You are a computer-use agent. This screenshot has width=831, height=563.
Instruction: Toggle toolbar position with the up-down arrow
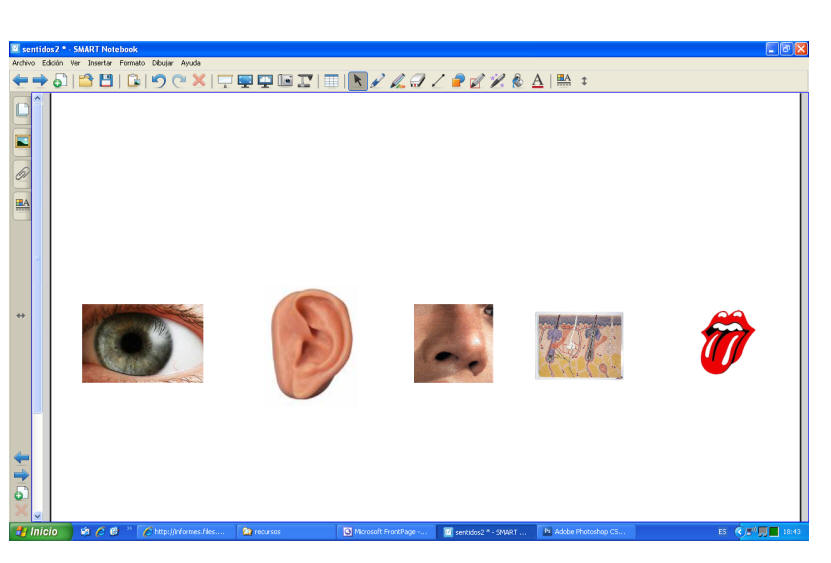585,81
